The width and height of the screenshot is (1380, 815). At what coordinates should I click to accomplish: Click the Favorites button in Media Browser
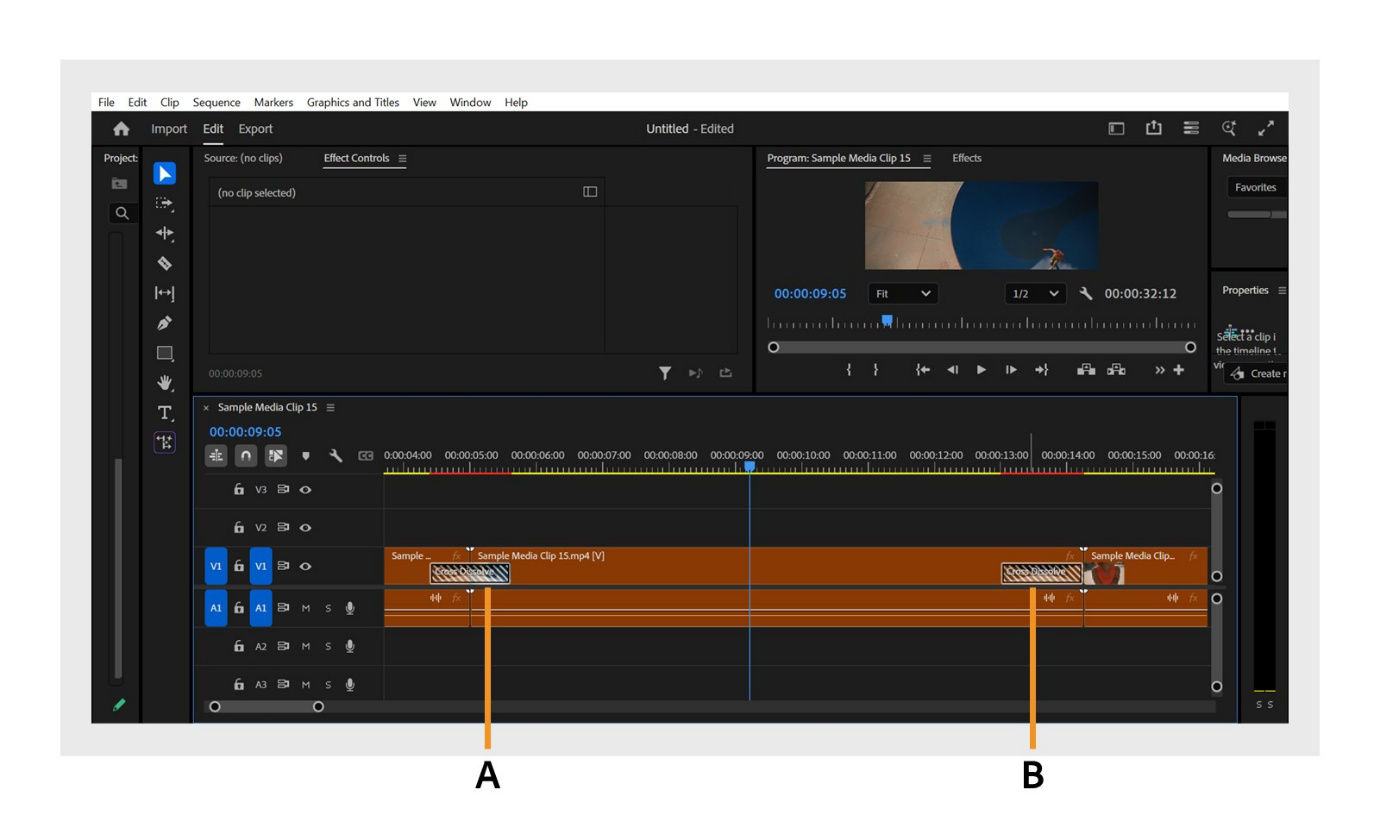click(x=1254, y=187)
